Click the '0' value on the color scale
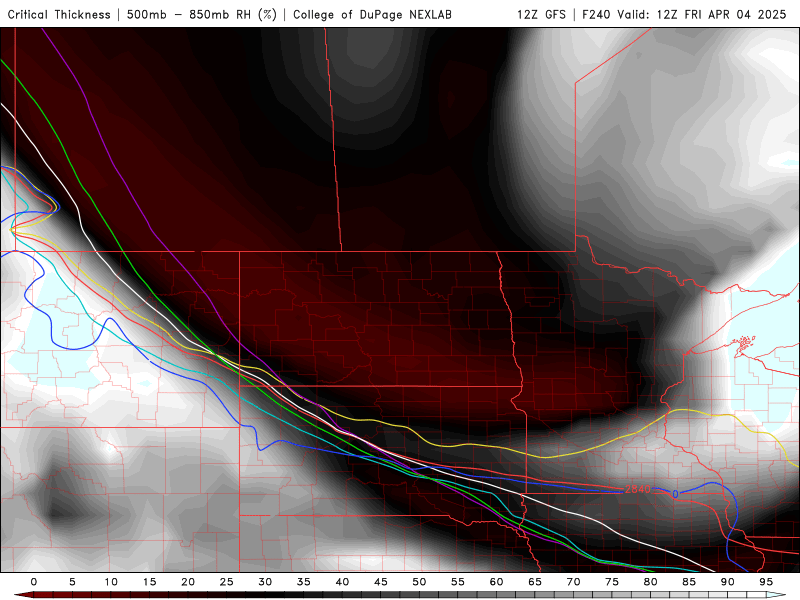The height and width of the screenshot is (600, 800). point(34,582)
